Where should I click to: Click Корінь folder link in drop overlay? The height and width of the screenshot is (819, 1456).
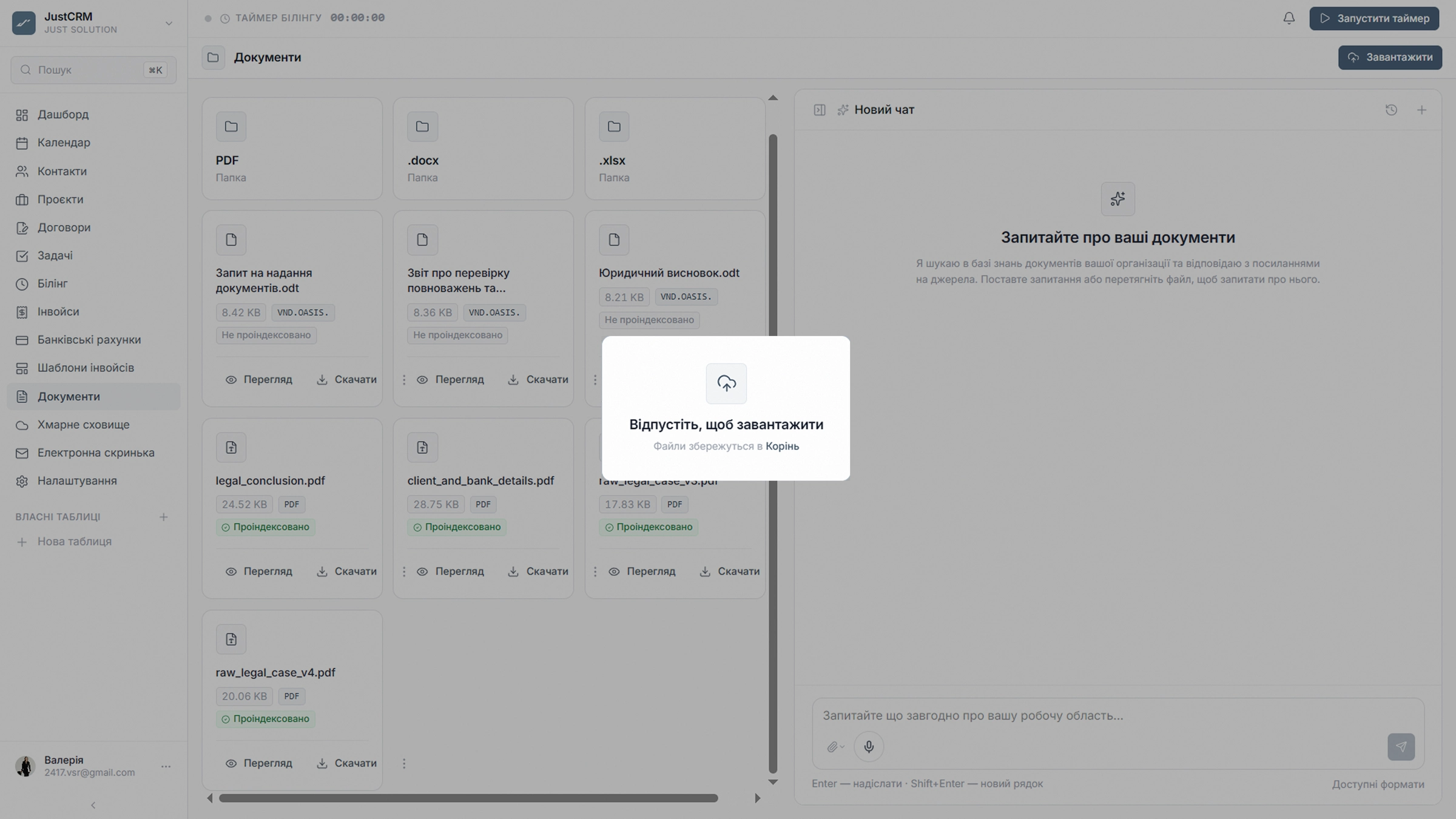click(782, 446)
